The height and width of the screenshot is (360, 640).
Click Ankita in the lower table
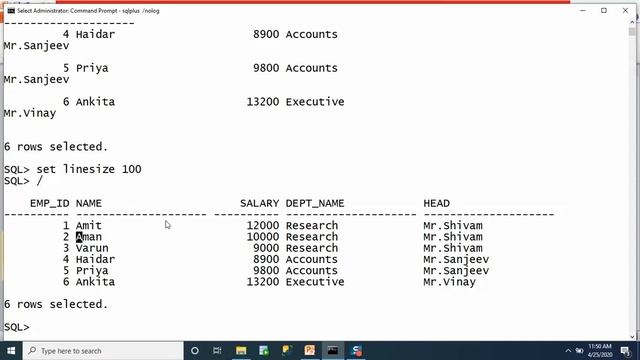click(95, 282)
